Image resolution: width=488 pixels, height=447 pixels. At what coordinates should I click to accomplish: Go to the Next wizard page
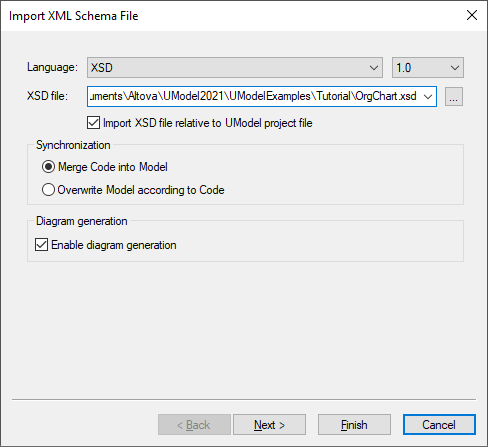point(269,425)
